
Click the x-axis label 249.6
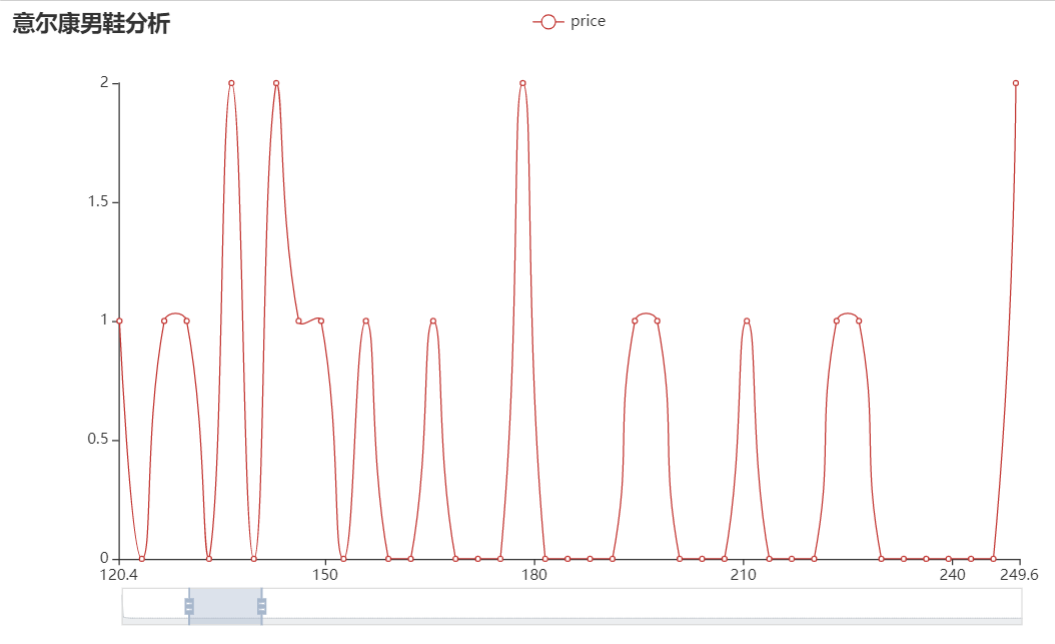coord(1019,575)
